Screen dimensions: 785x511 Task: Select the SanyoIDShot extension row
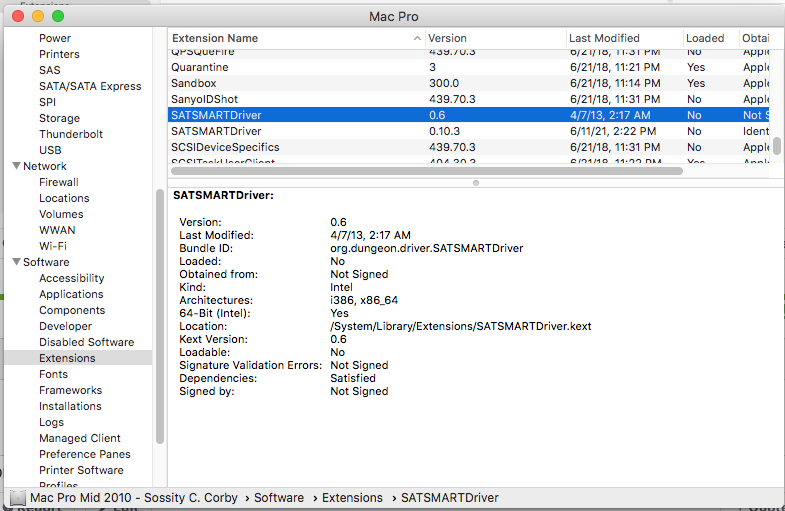pos(470,99)
